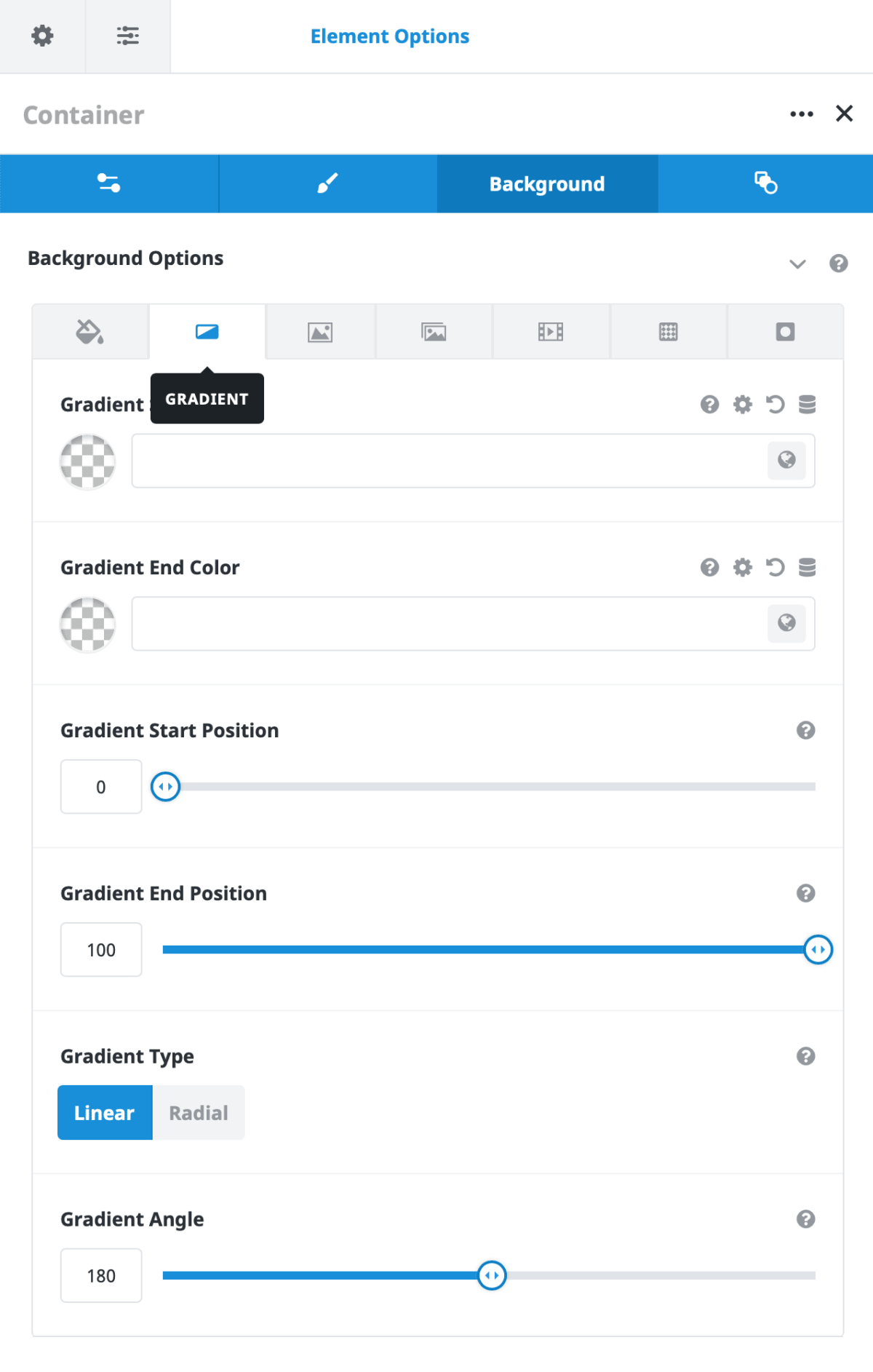Image resolution: width=873 pixels, height=1372 pixels.
Task: Switch gradient type to Radial
Action: (198, 1112)
